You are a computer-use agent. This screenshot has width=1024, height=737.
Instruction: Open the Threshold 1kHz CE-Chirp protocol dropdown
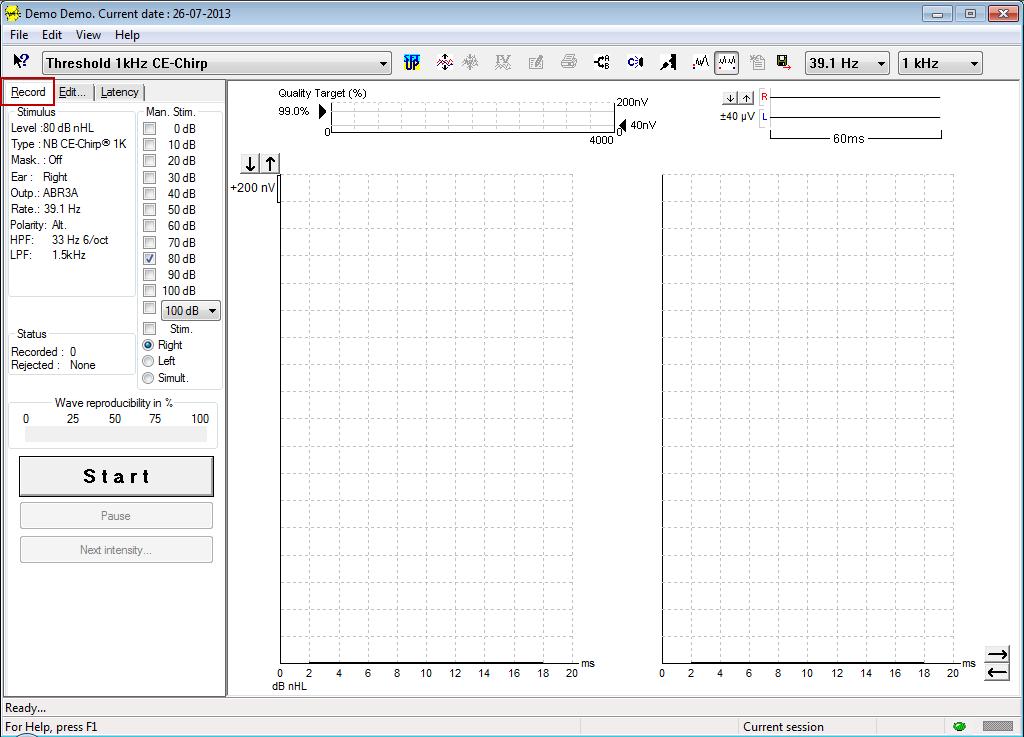[217, 63]
